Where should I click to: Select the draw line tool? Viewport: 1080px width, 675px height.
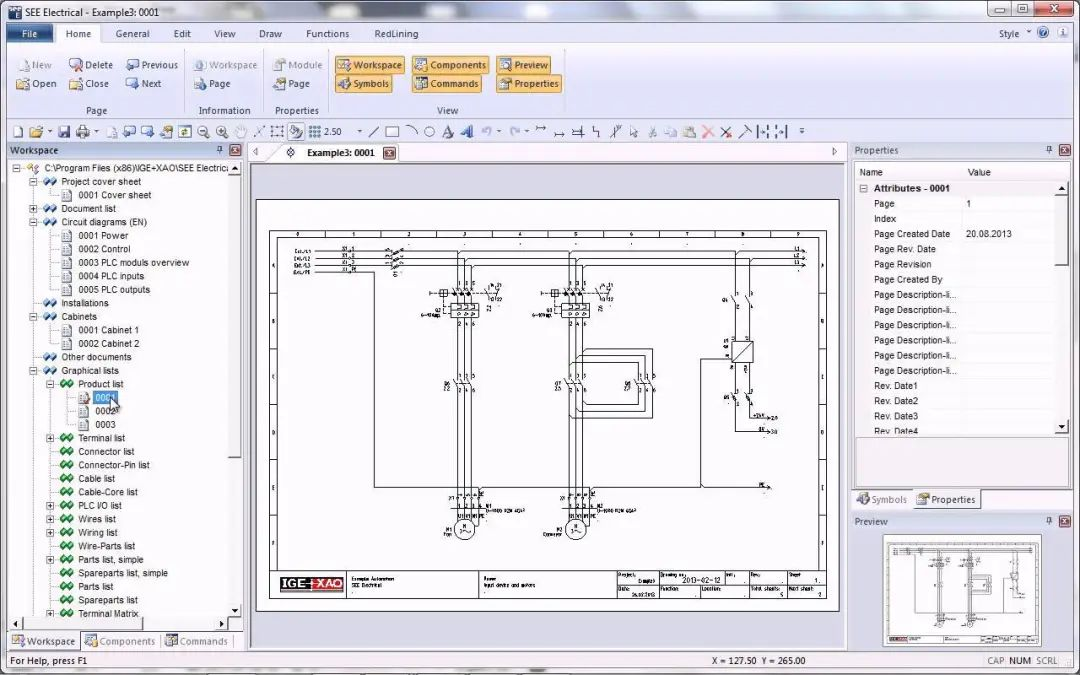coord(374,132)
